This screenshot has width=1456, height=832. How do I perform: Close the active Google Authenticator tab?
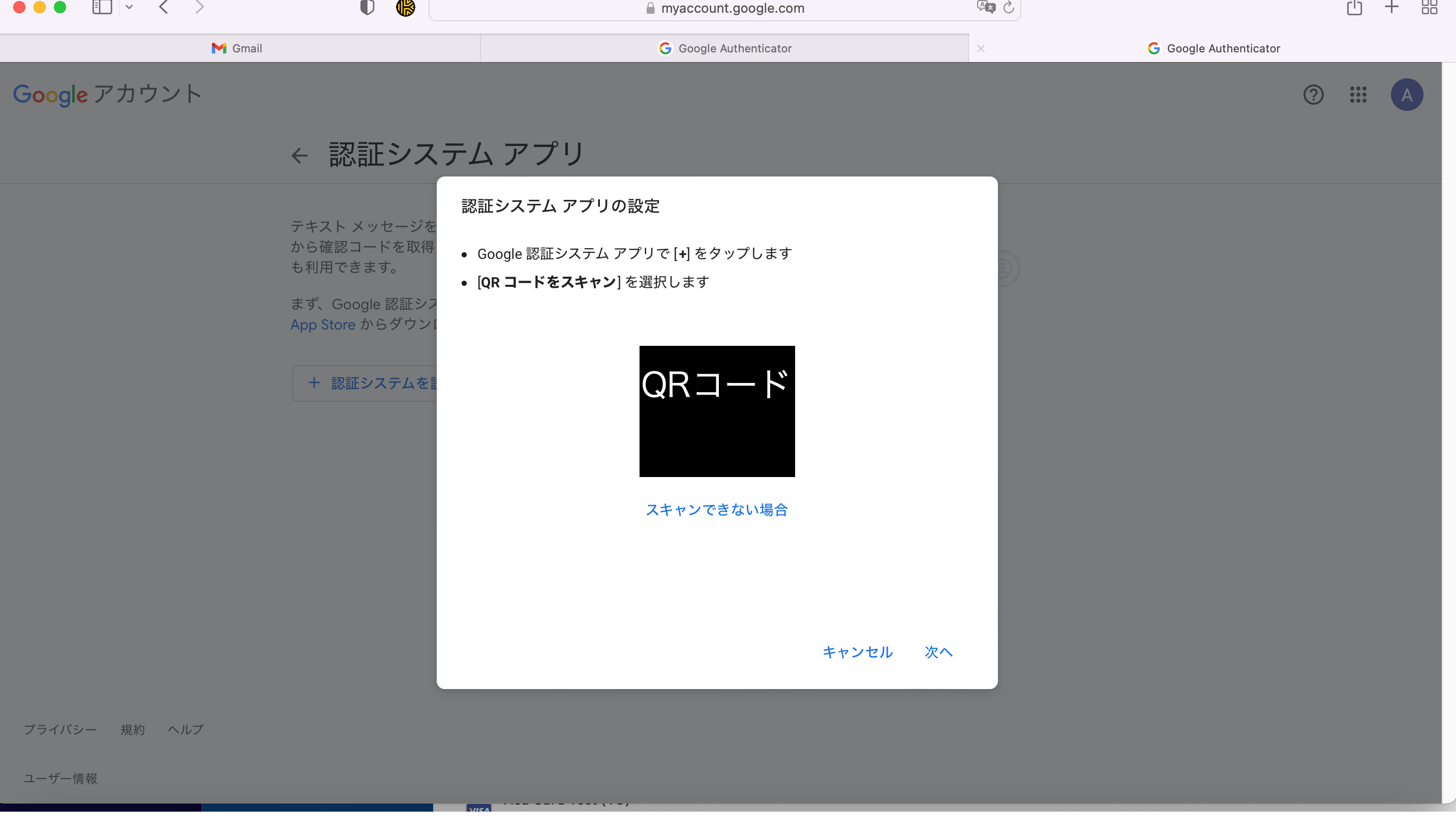pyautogui.click(x=981, y=49)
